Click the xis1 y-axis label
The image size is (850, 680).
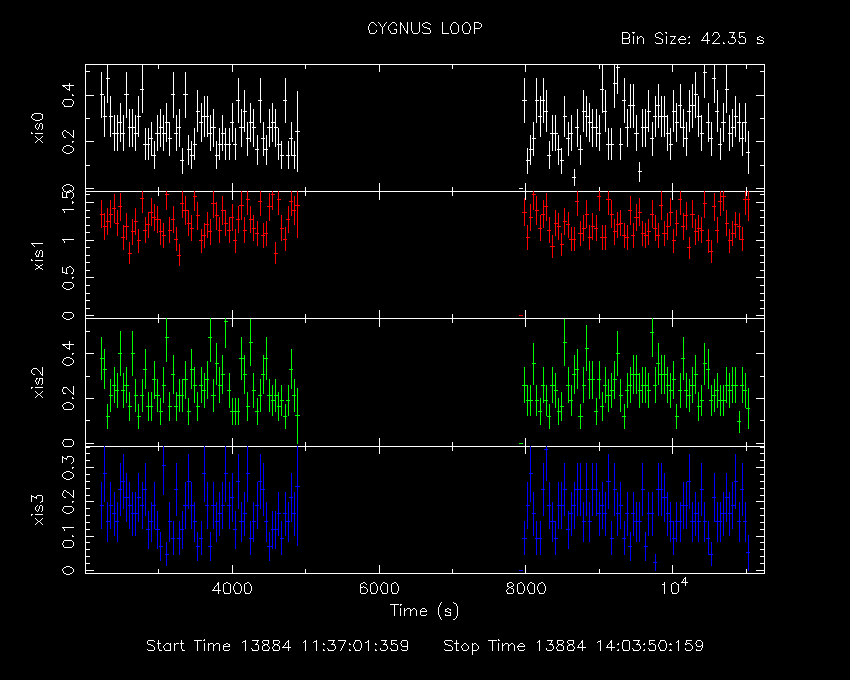click(38, 256)
